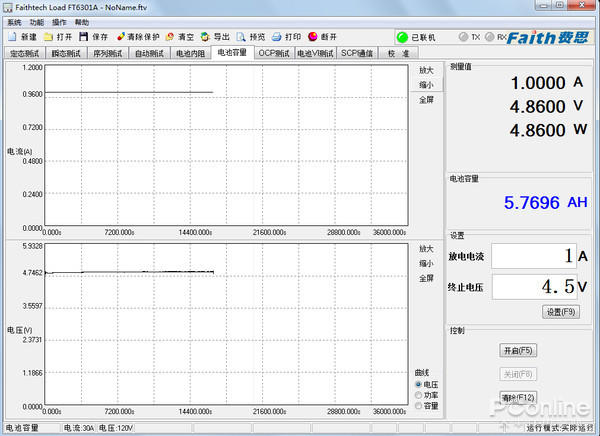The height and width of the screenshot is (436, 600).
Task: Open the 系统 system menu
Action: [x=14, y=21]
